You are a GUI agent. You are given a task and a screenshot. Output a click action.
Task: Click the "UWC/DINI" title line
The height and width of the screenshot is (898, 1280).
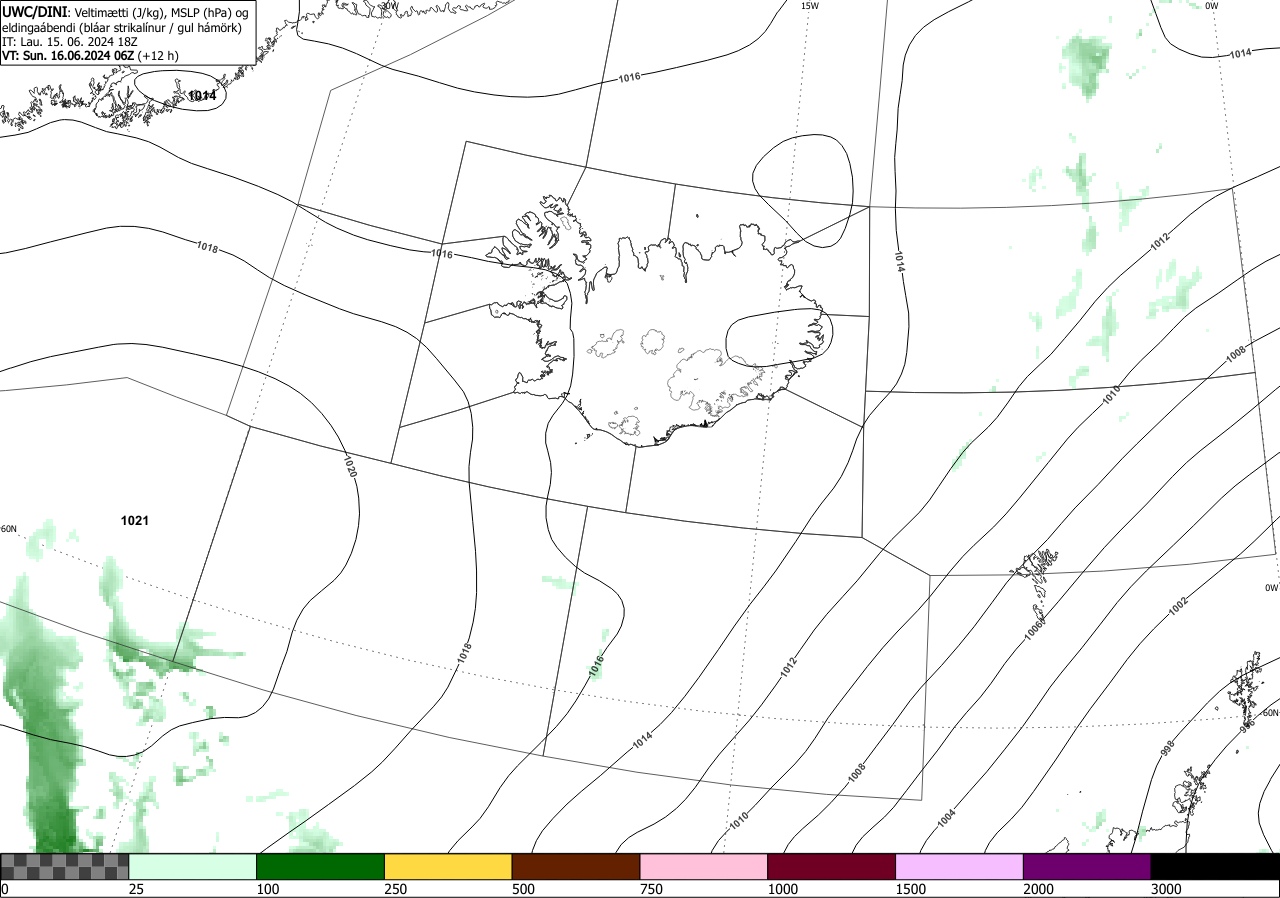[125, 11]
